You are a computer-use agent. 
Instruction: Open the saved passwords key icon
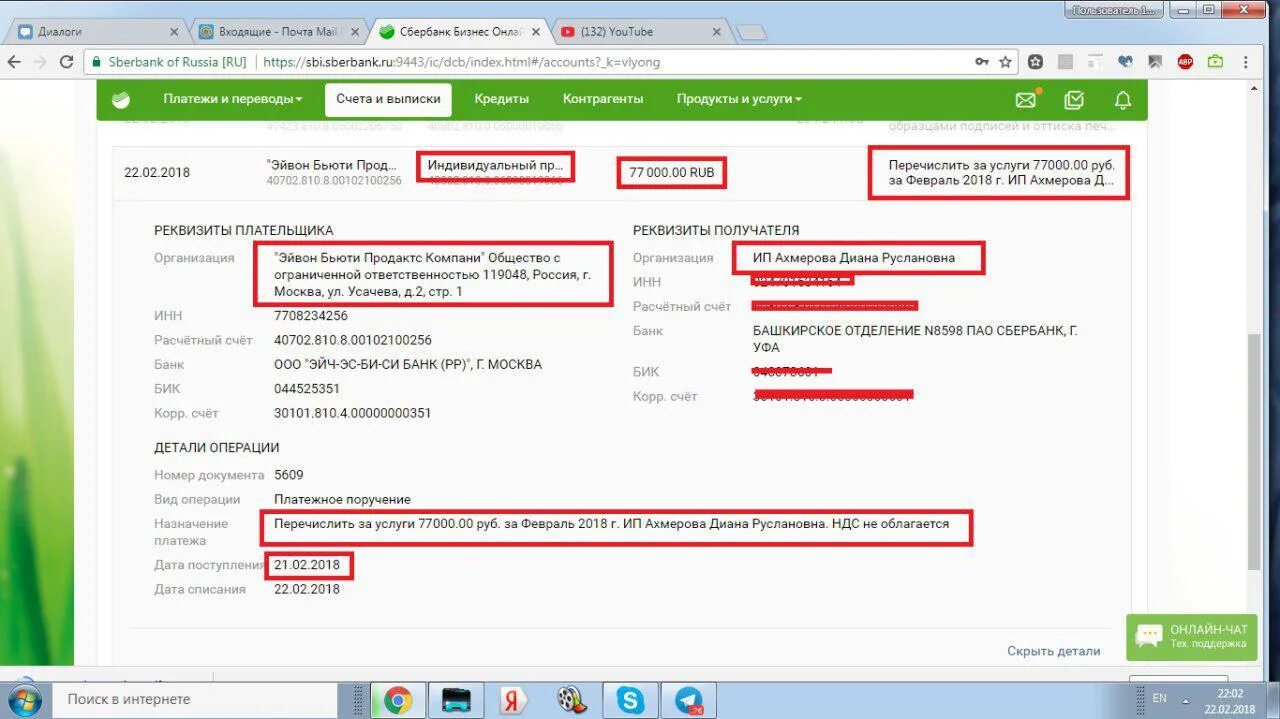tap(982, 62)
